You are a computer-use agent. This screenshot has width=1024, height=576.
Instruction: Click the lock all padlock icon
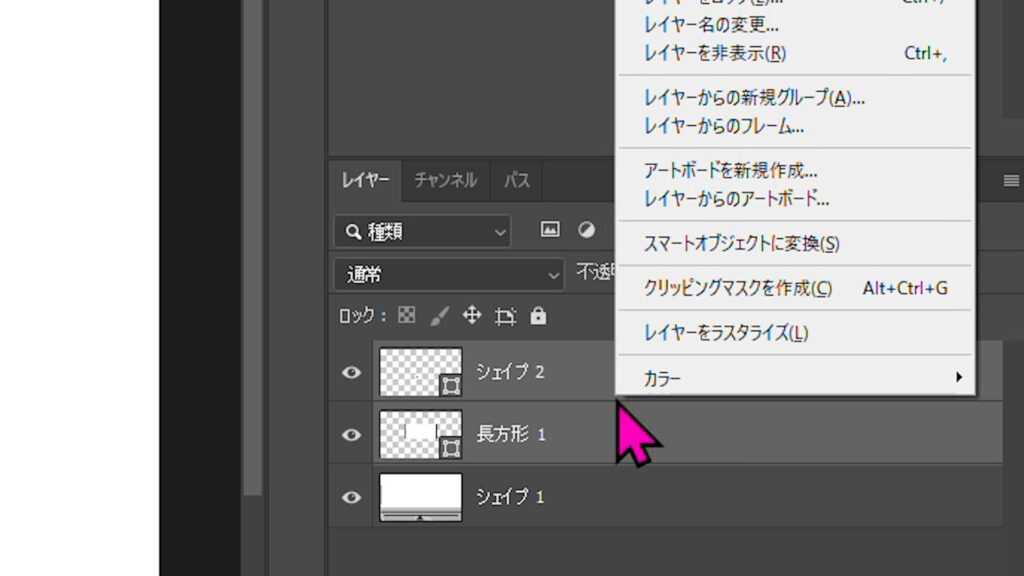[538, 316]
